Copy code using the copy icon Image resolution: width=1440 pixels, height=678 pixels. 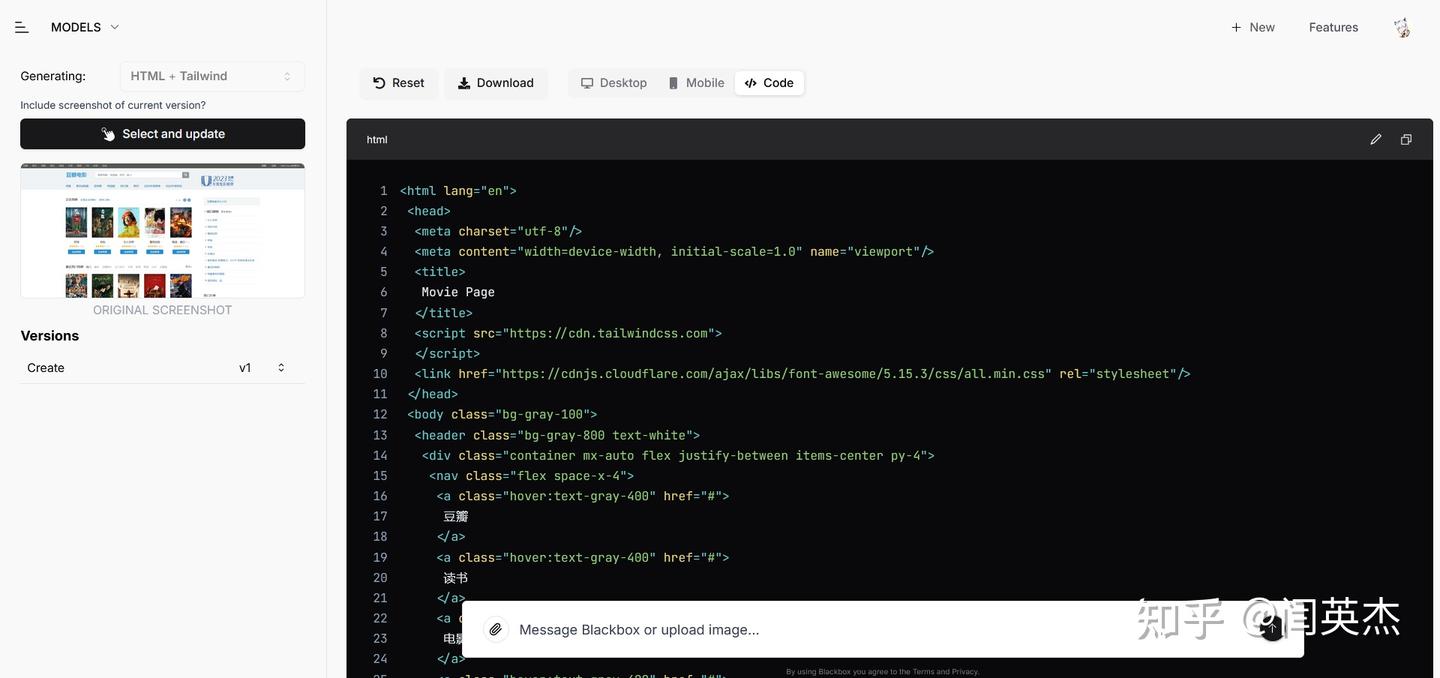[1406, 140]
